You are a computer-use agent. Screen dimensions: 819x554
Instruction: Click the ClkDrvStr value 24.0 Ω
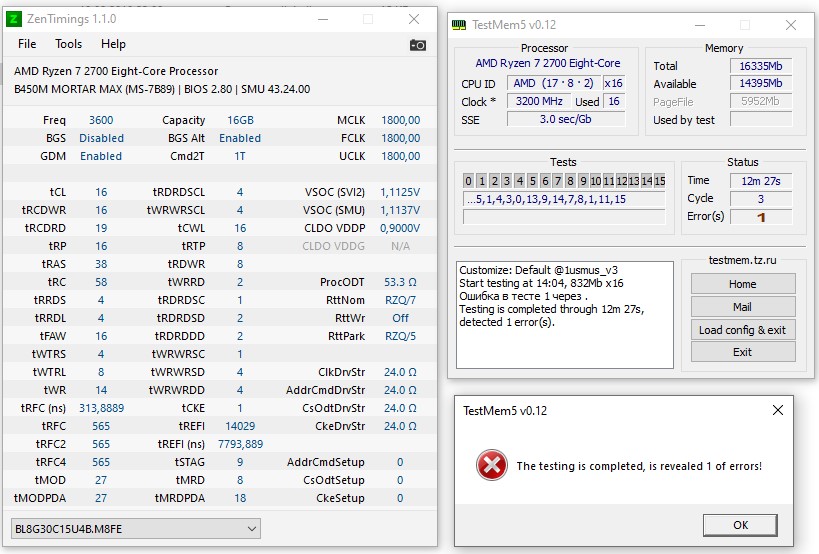tap(400, 372)
